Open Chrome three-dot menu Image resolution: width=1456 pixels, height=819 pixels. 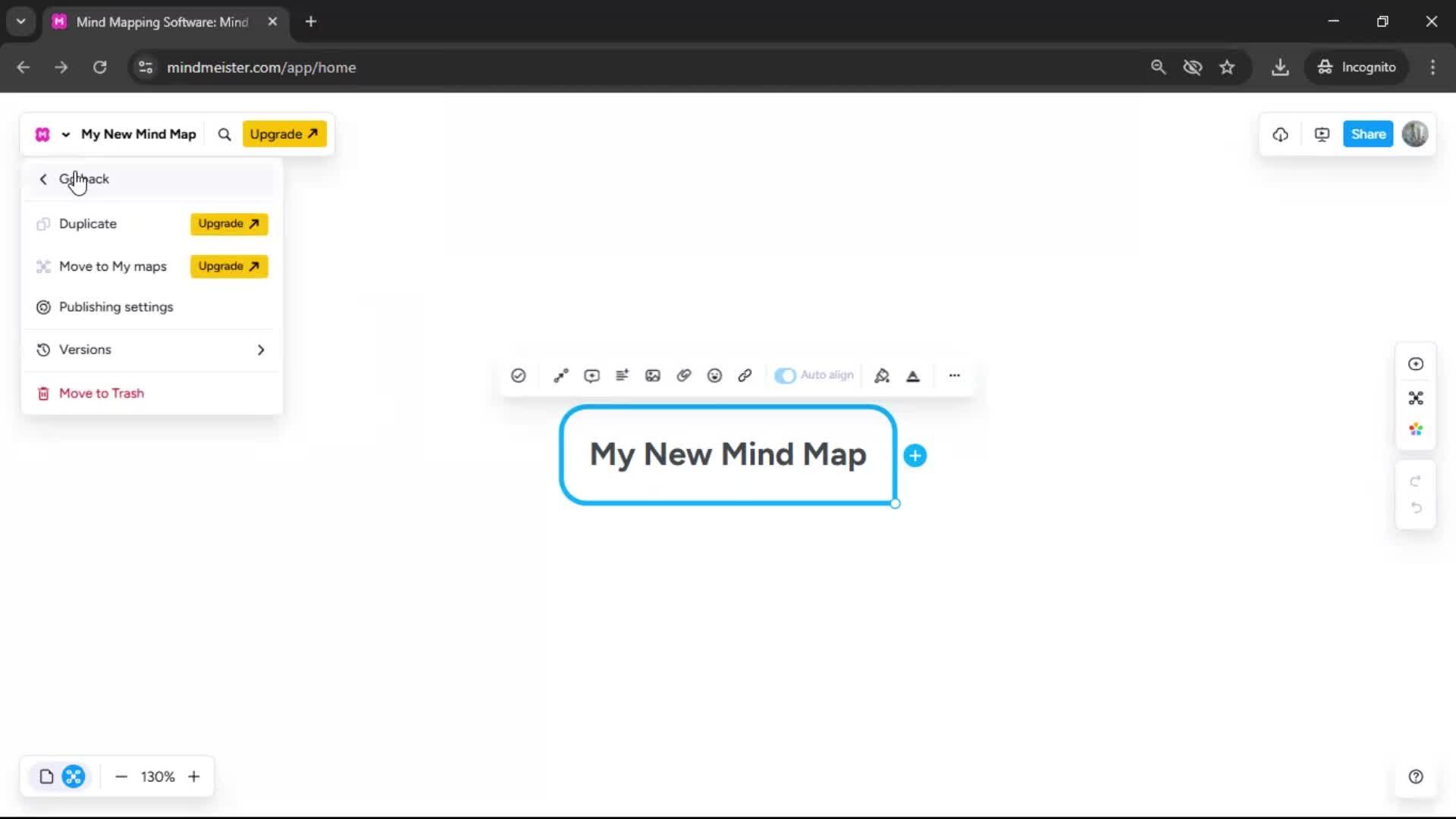(x=1432, y=67)
